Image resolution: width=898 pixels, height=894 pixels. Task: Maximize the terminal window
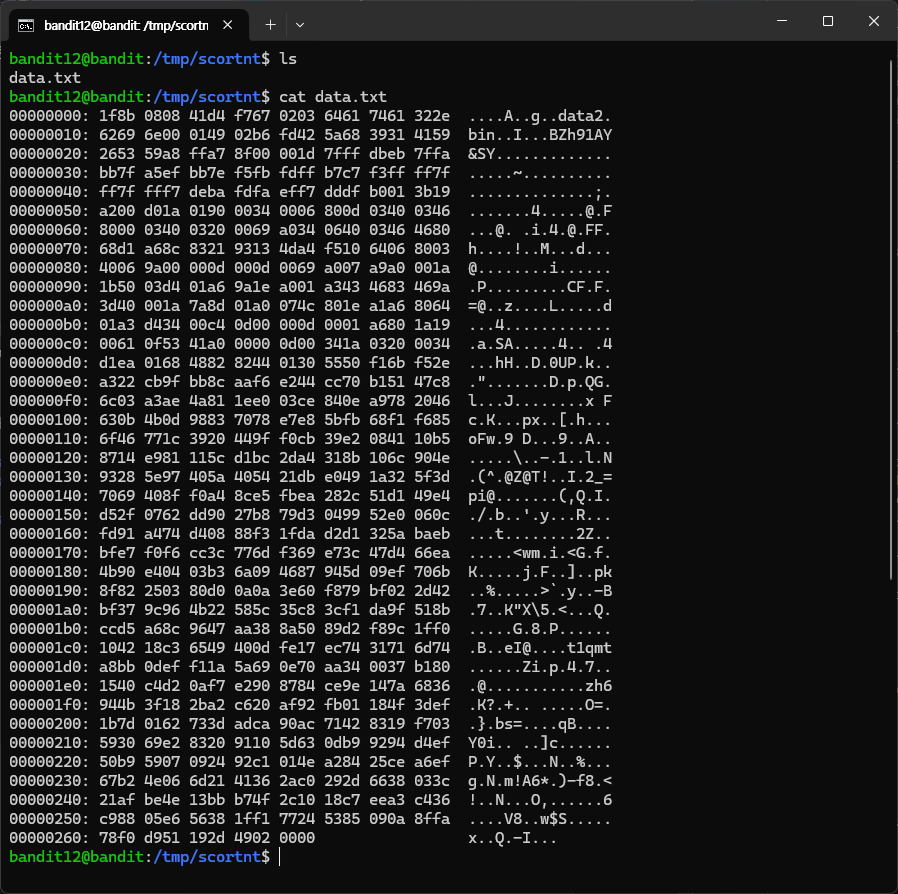click(x=828, y=21)
